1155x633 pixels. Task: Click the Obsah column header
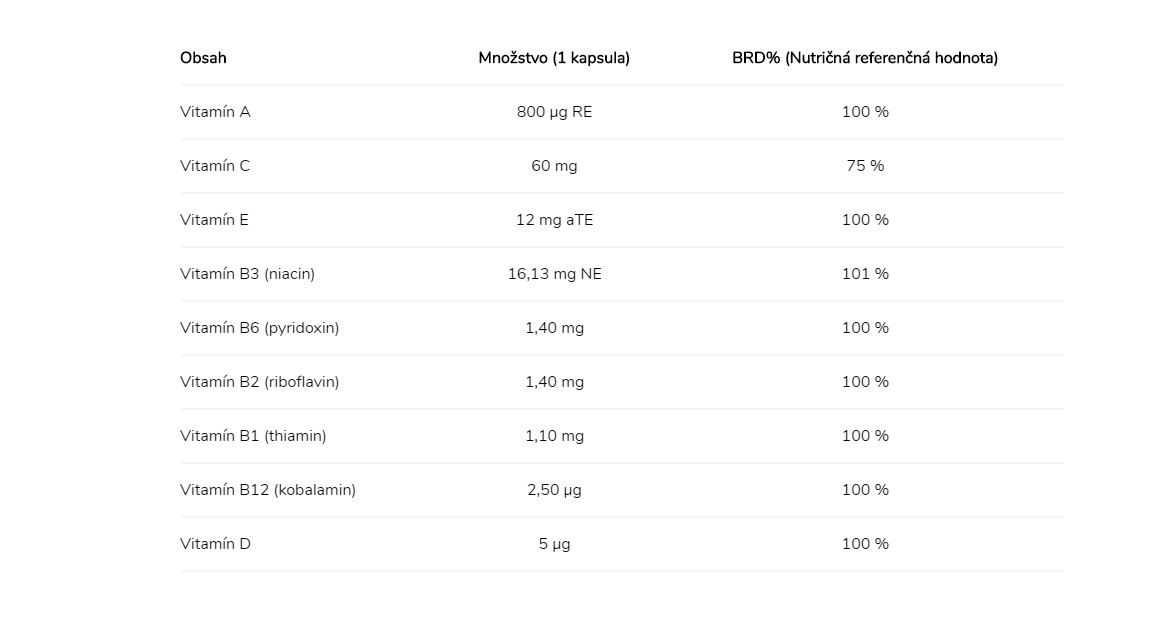203,58
